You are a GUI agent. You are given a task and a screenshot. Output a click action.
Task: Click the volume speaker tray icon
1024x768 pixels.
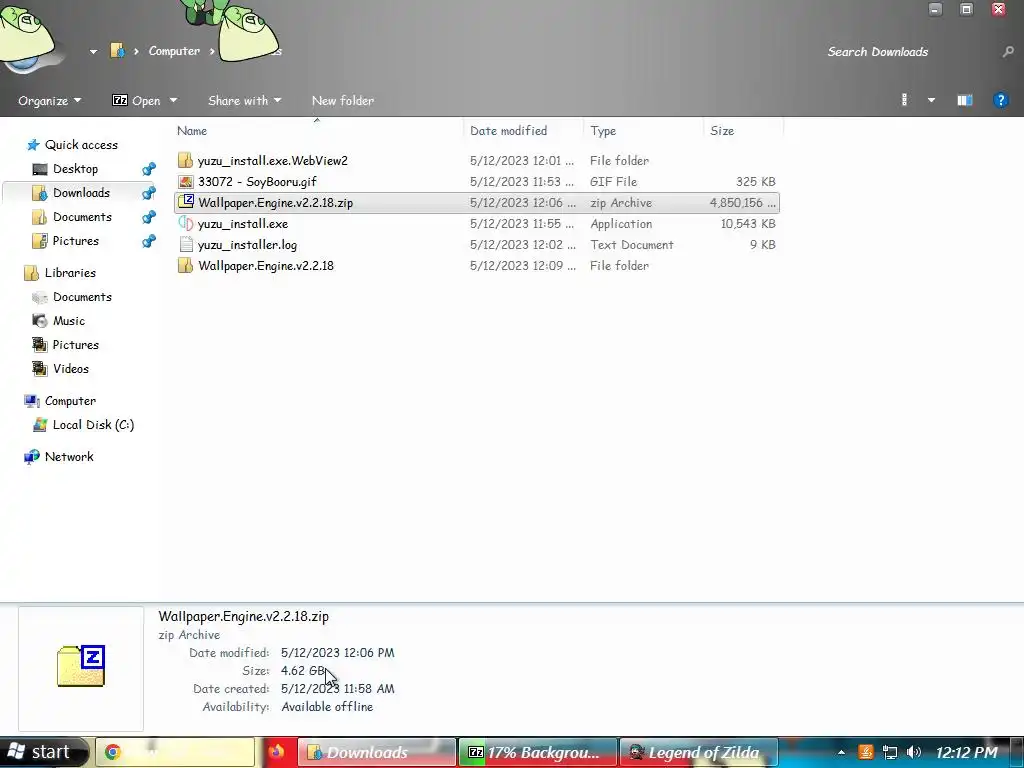pyautogui.click(x=914, y=752)
